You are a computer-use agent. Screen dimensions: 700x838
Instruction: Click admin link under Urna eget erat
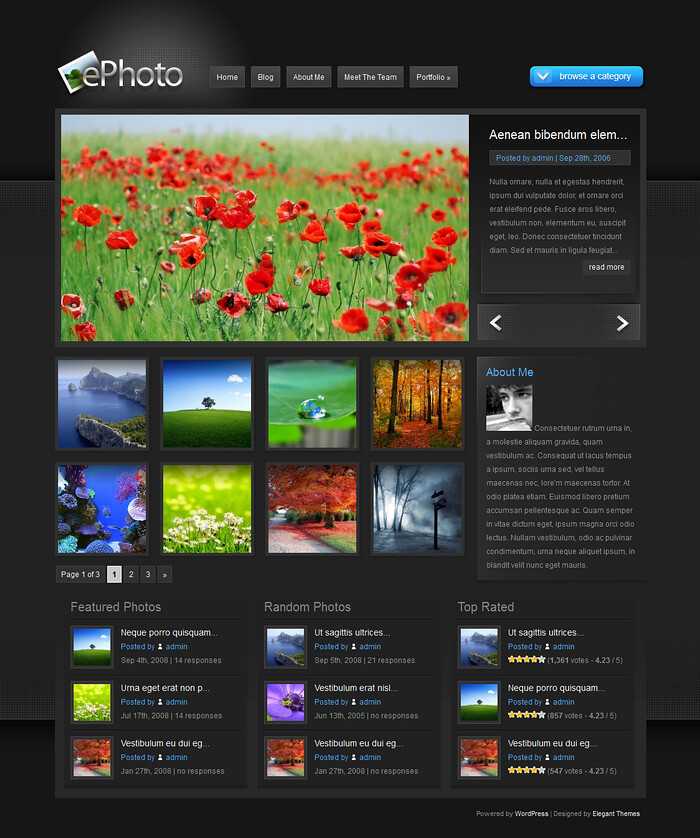176,702
